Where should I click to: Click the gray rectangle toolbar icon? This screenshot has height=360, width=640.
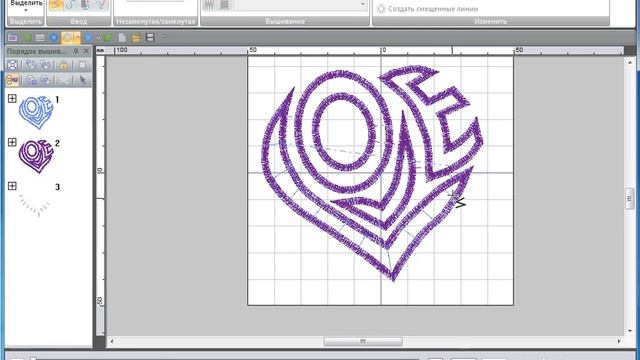coord(40,38)
